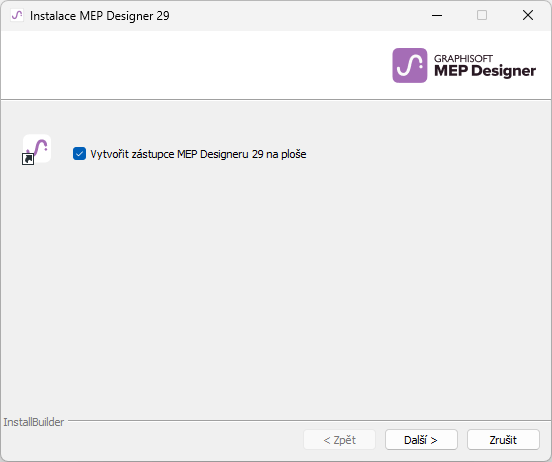Close the installer window
This screenshot has width=552, height=462.
(x=528, y=15)
